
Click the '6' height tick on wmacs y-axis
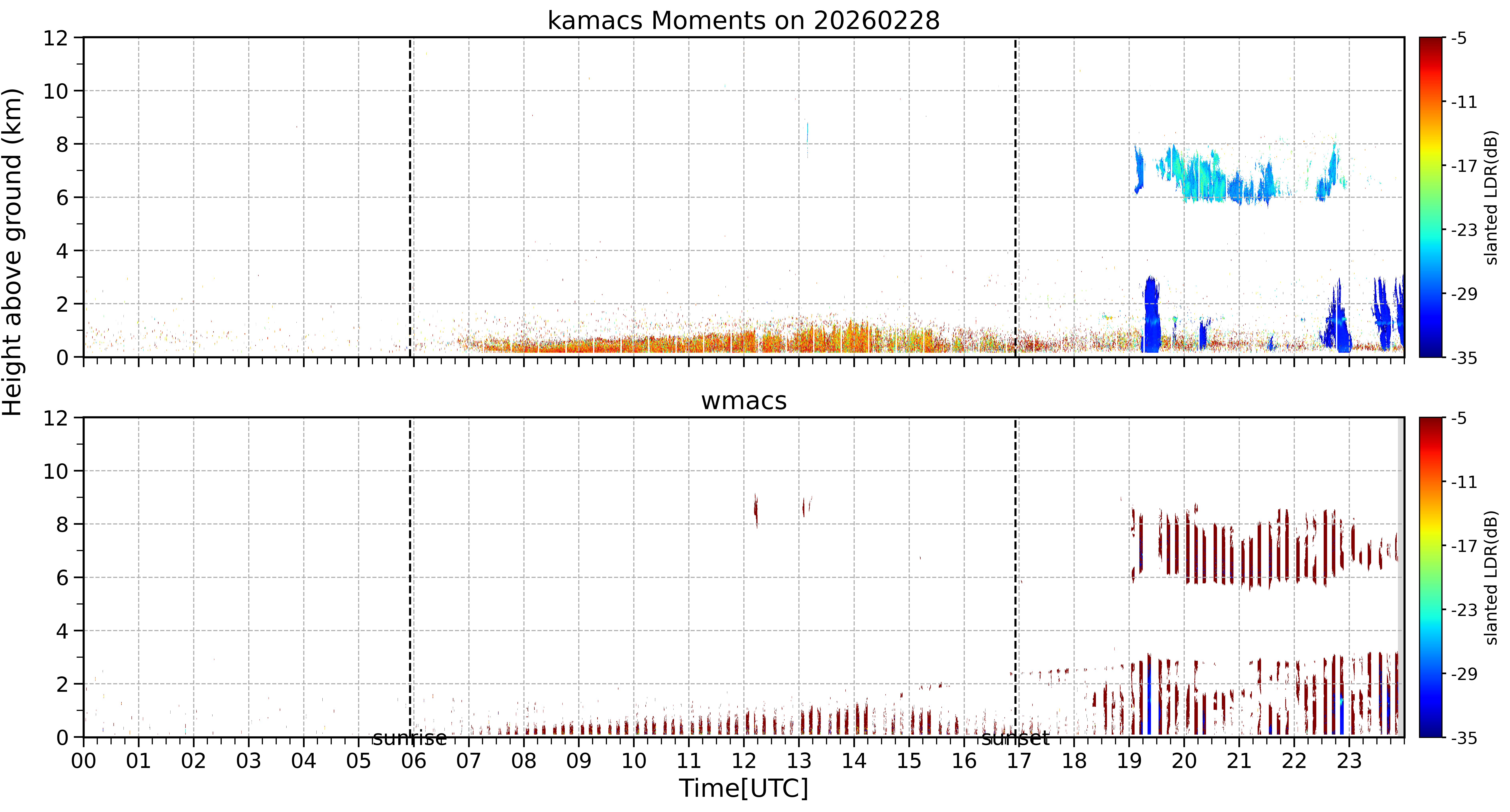point(62,578)
